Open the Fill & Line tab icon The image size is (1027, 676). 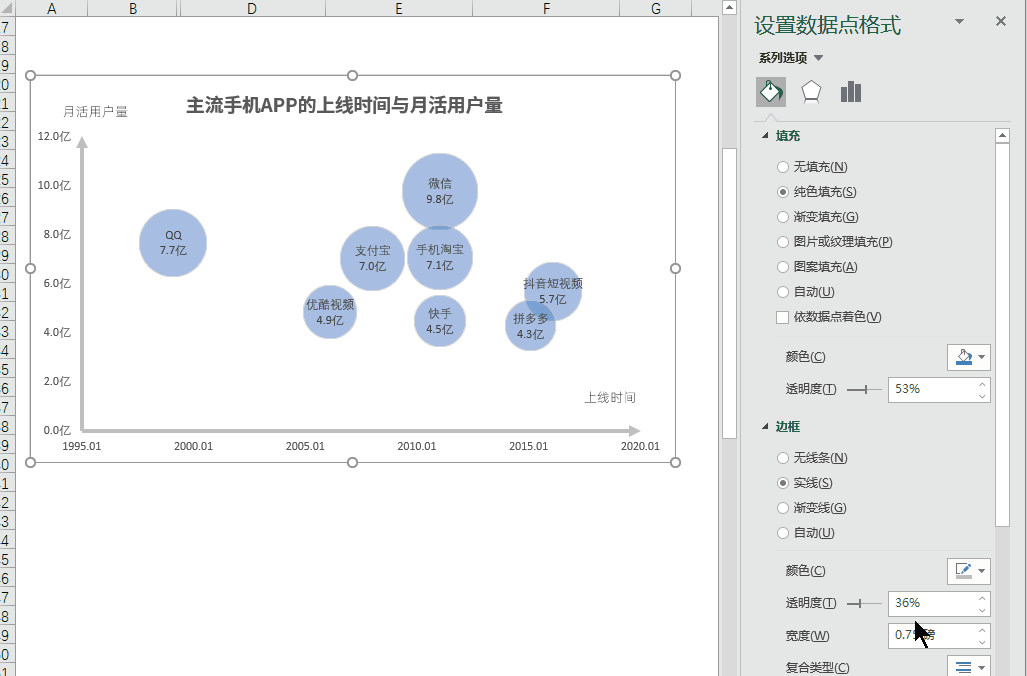point(771,92)
